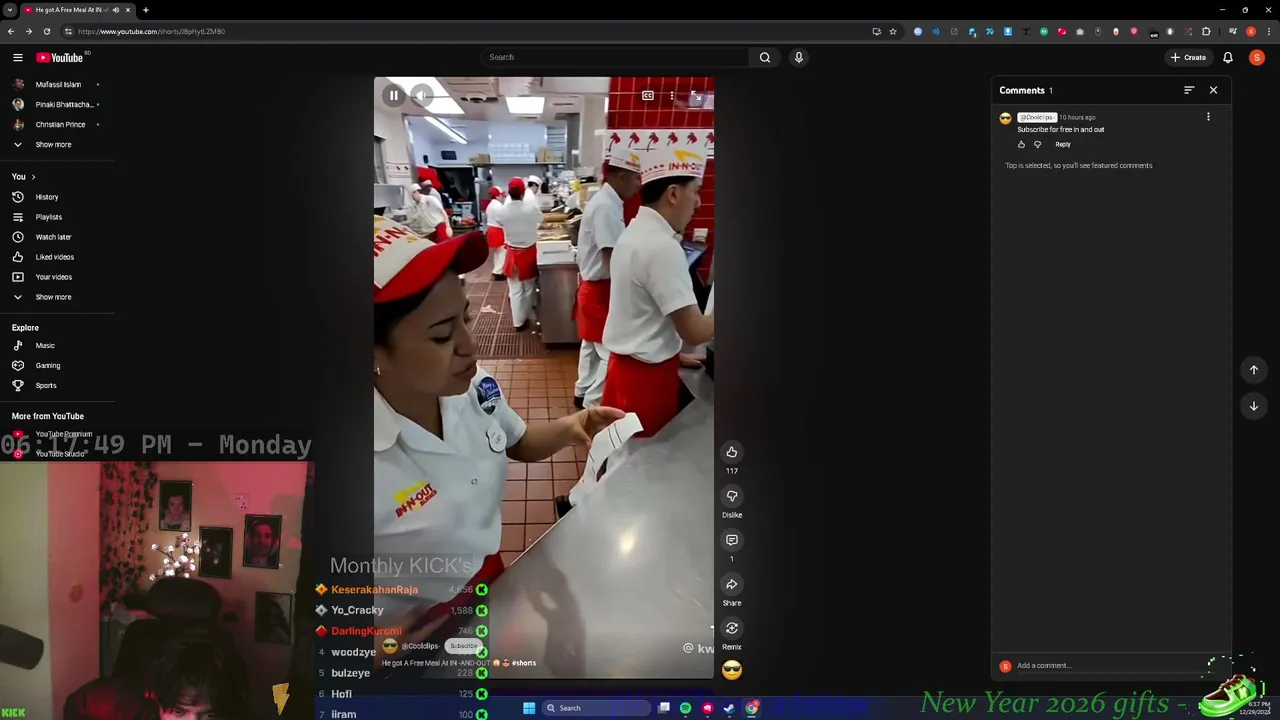This screenshot has width=1280, height=720.
Task: Open Chrome three-dot menu
Action: click(x=1269, y=31)
